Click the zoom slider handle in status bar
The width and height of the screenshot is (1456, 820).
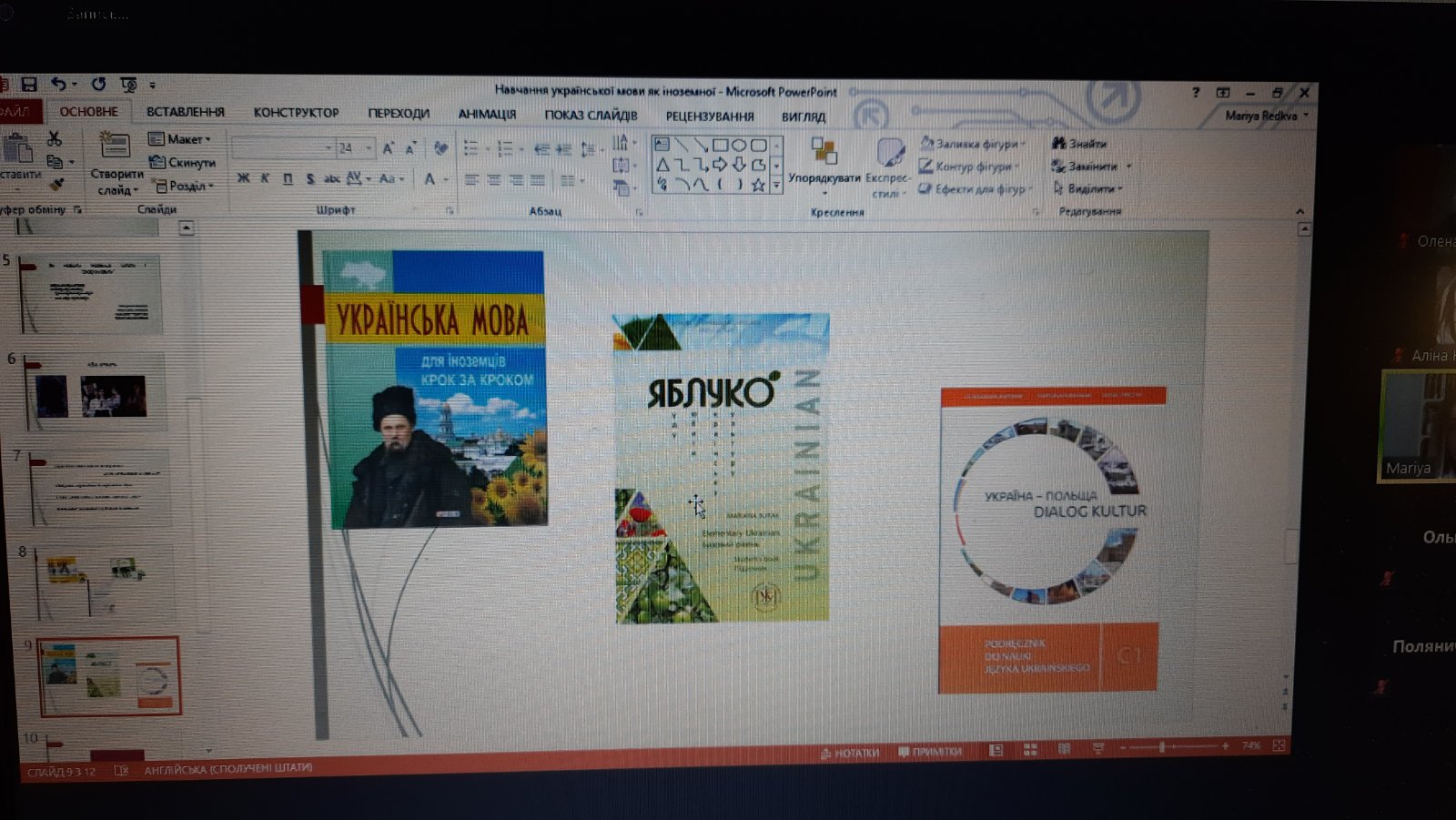pos(1161,746)
